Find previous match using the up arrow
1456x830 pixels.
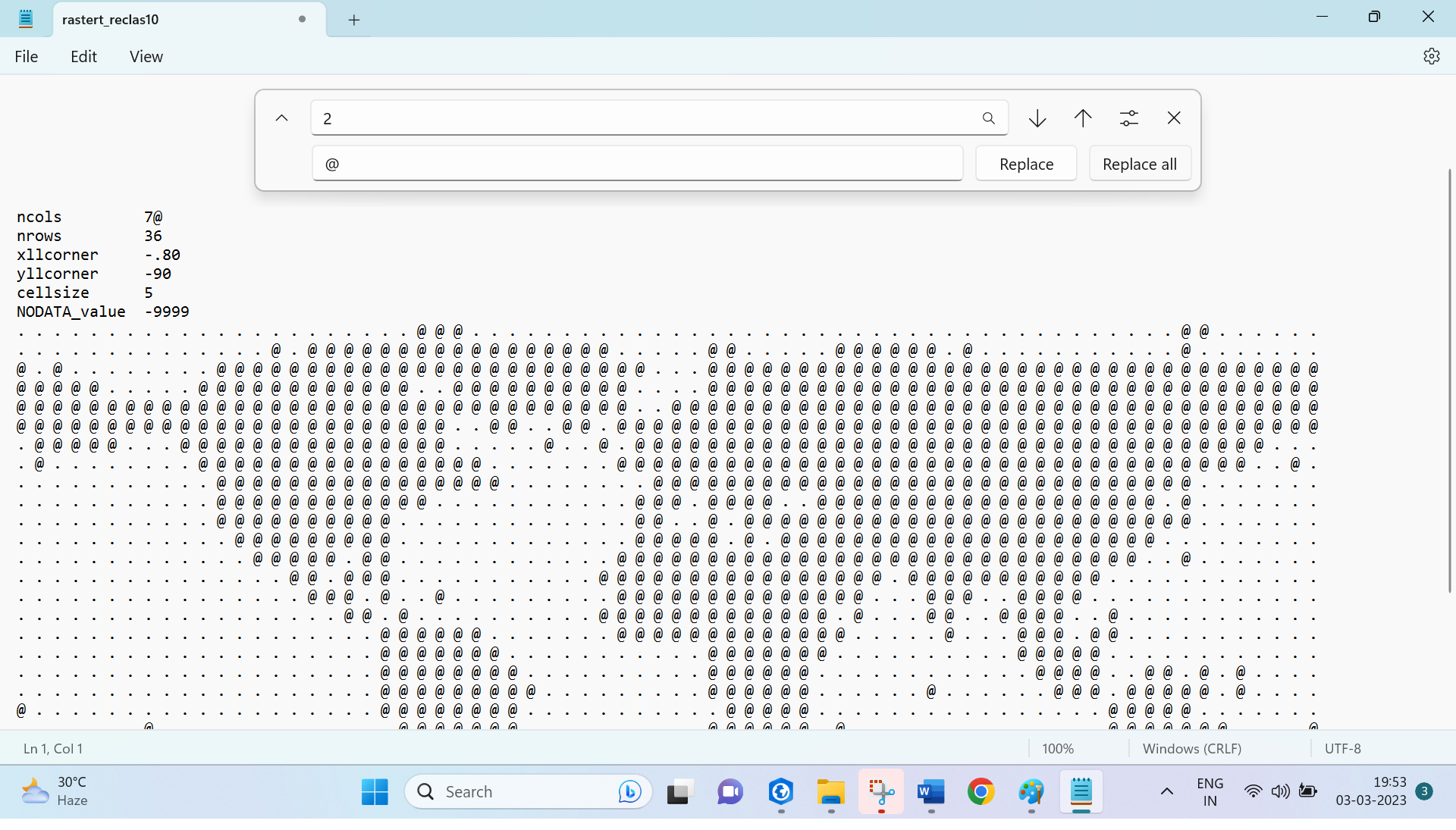click(1082, 118)
